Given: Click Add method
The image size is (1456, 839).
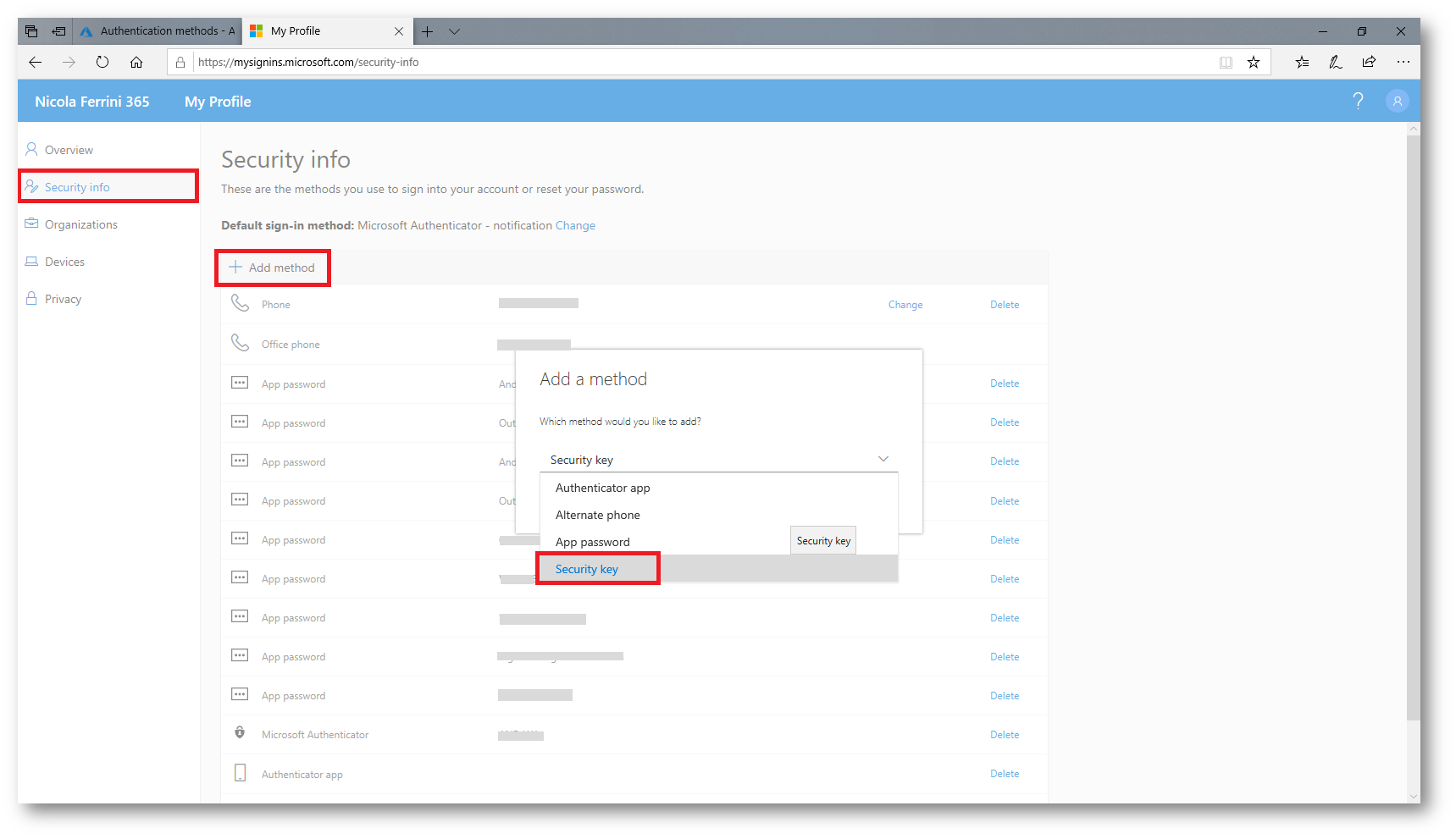Looking at the screenshot, I should pos(272,268).
